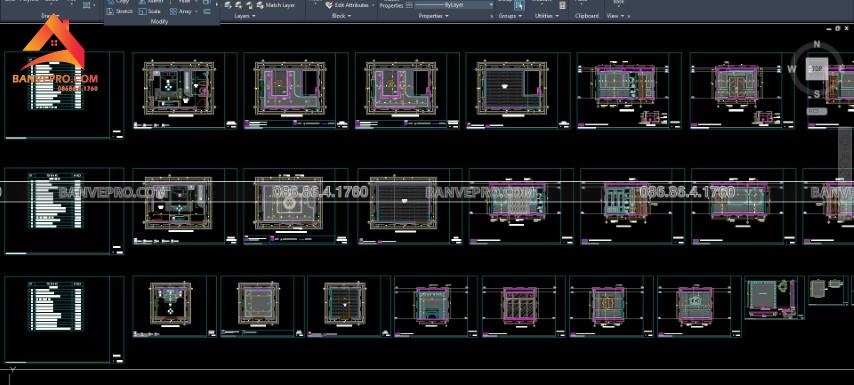Click the N compass direction on ViewCube
Screen dimensions: 854x385
click(x=816, y=45)
